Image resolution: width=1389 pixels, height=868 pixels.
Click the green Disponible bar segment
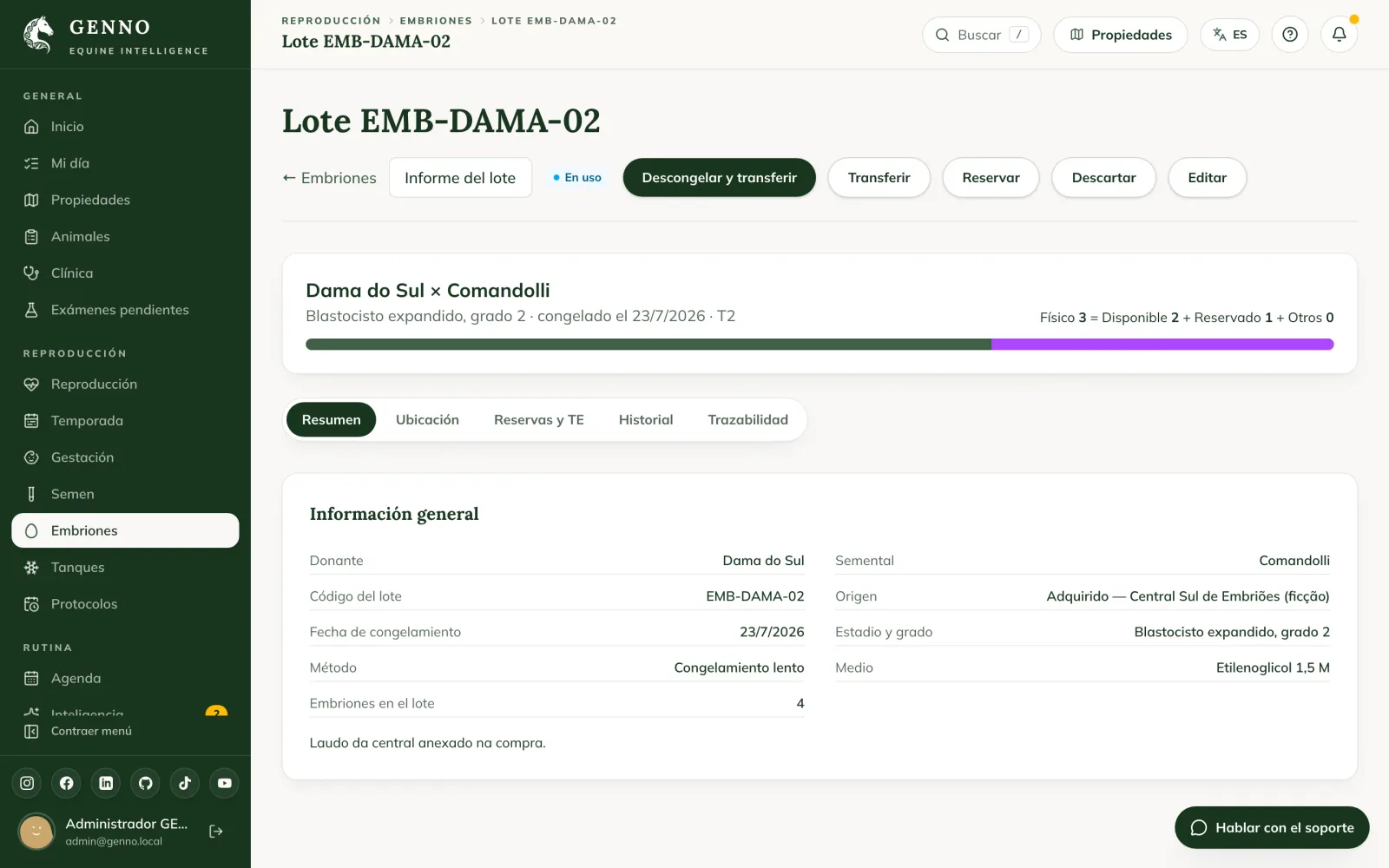coord(648,345)
